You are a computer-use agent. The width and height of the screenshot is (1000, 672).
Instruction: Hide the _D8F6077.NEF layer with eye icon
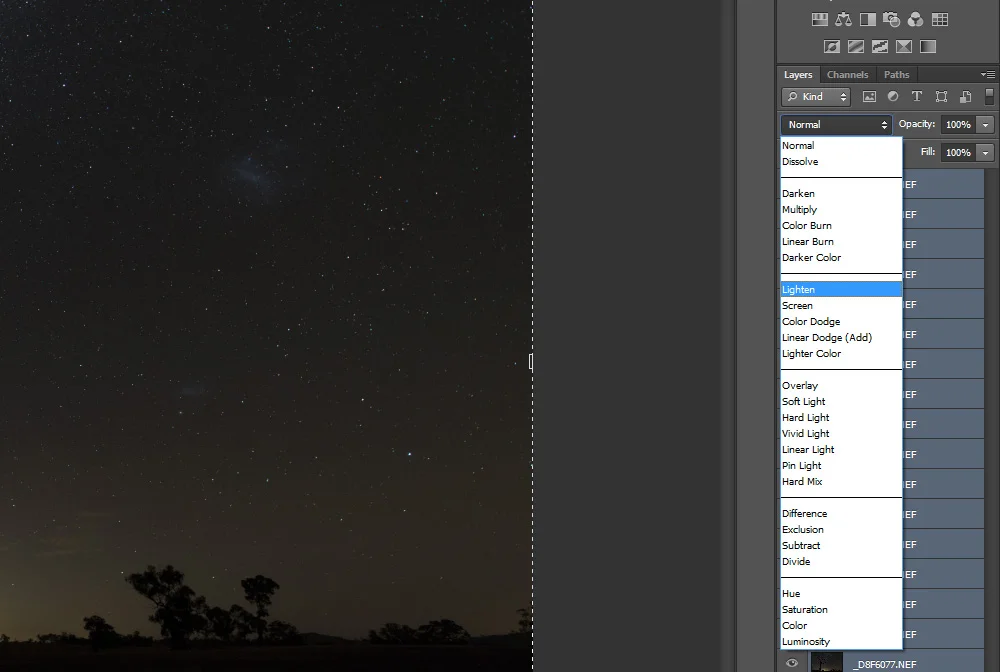click(791, 663)
